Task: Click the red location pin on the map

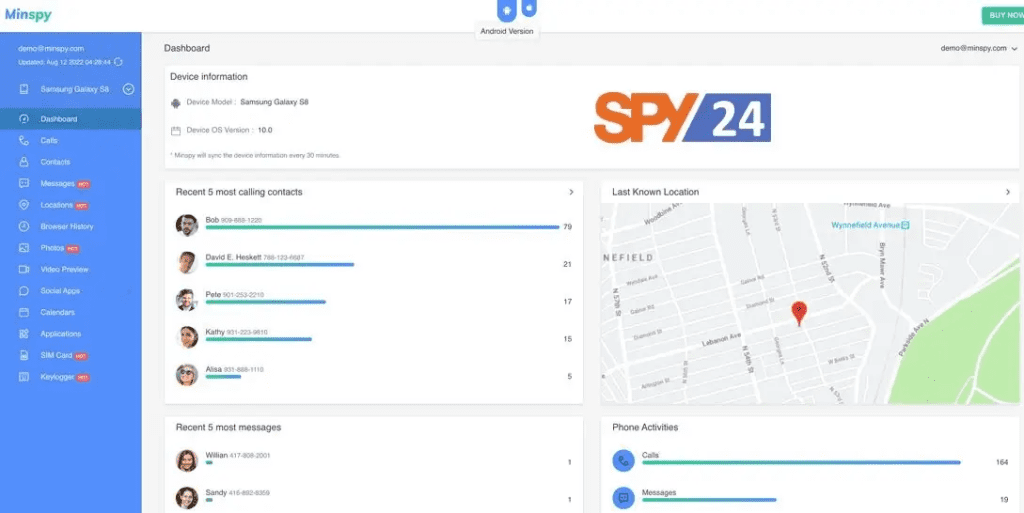Action: pos(799,313)
